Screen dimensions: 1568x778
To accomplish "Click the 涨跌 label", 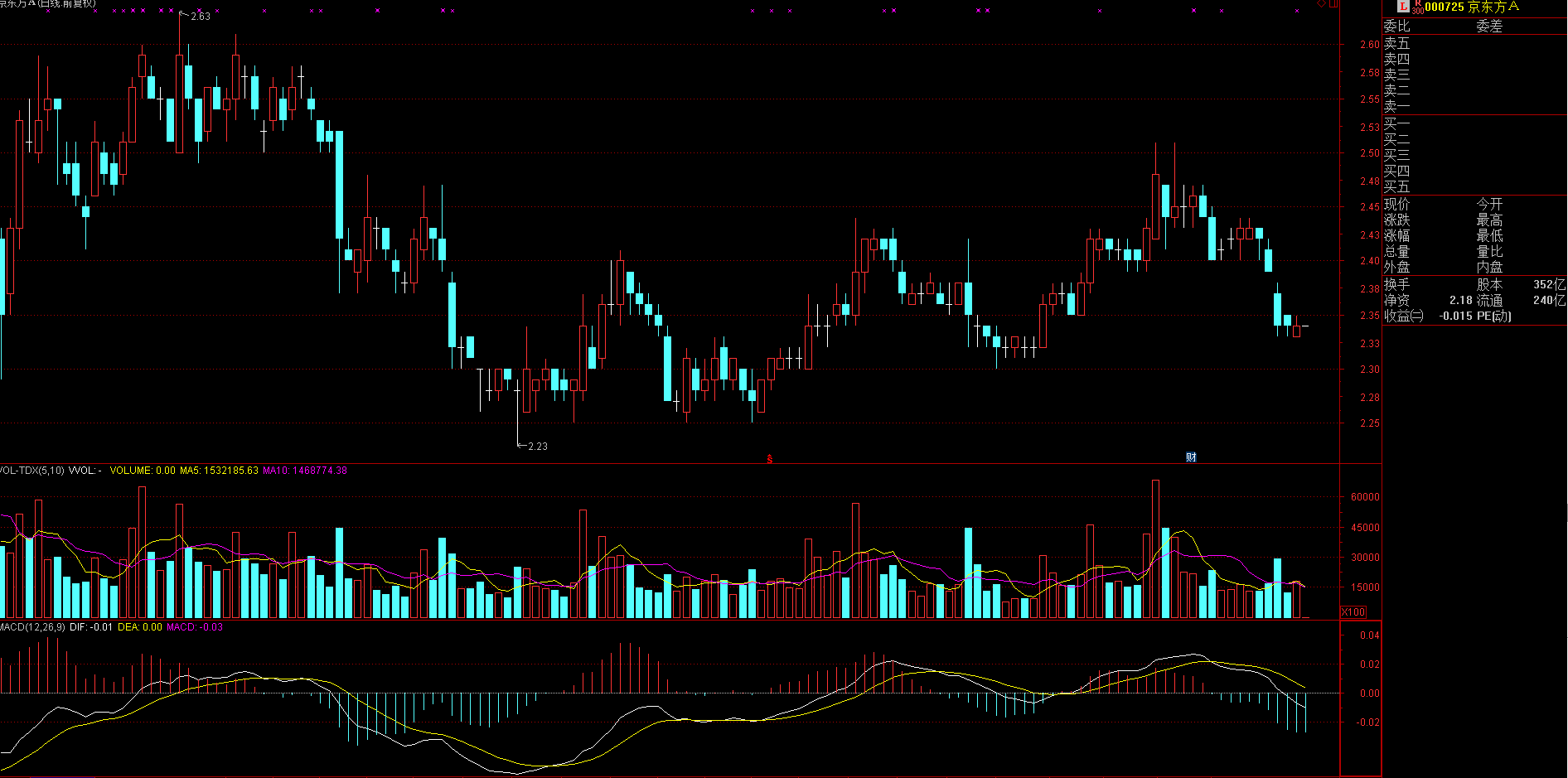I will click(x=1396, y=220).
